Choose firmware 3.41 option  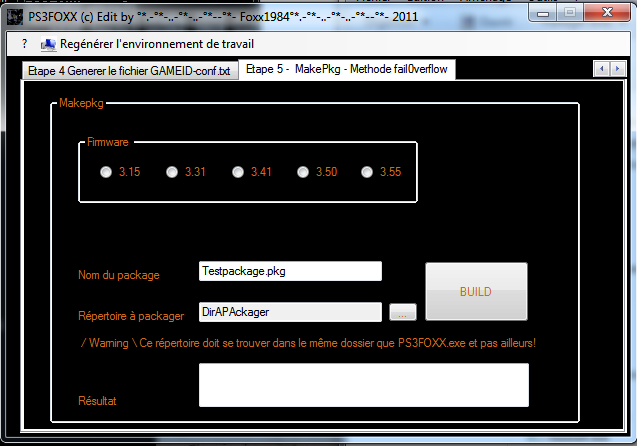click(238, 172)
